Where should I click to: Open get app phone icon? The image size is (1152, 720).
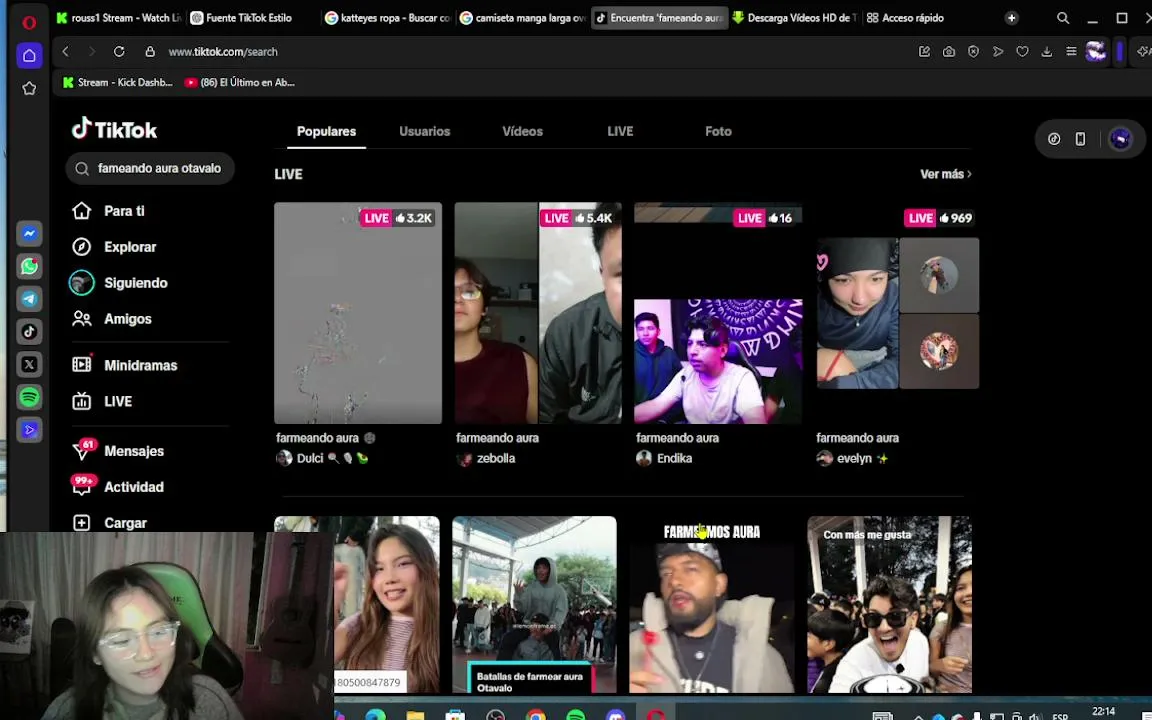click(x=1080, y=139)
